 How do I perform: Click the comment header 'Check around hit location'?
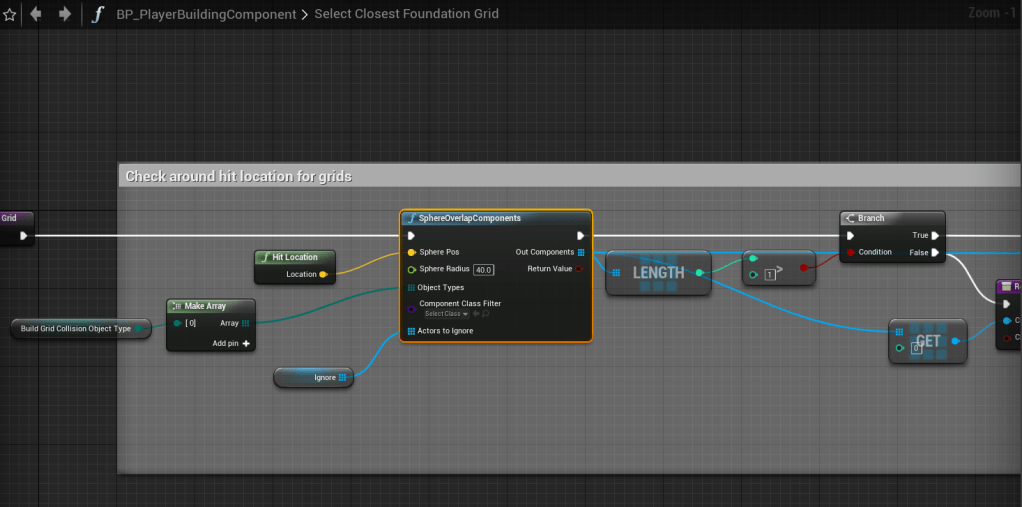[x=238, y=176]
